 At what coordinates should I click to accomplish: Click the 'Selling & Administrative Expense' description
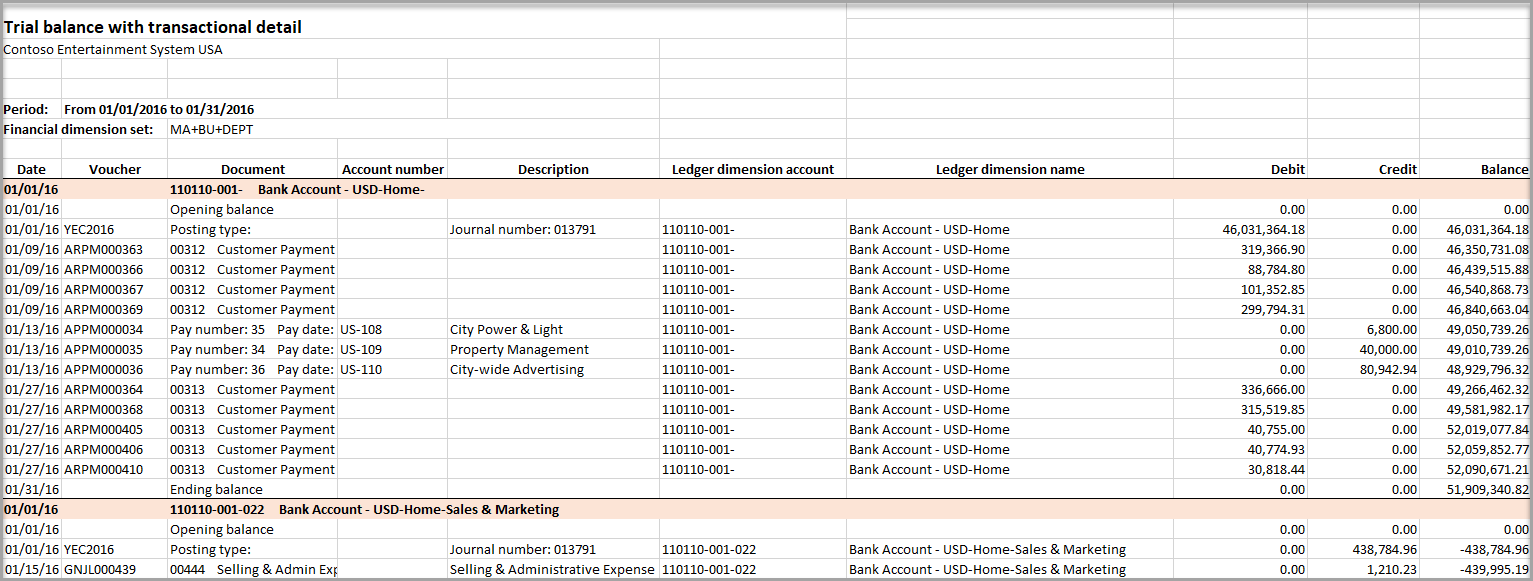coord(552,569)
